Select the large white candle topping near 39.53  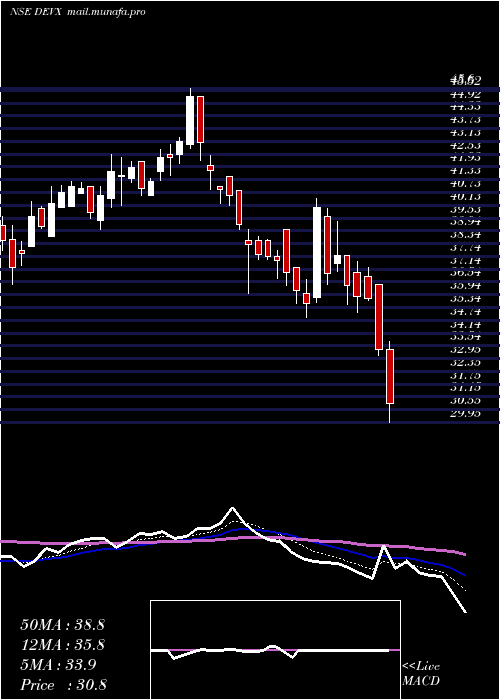tap(317, 252)
